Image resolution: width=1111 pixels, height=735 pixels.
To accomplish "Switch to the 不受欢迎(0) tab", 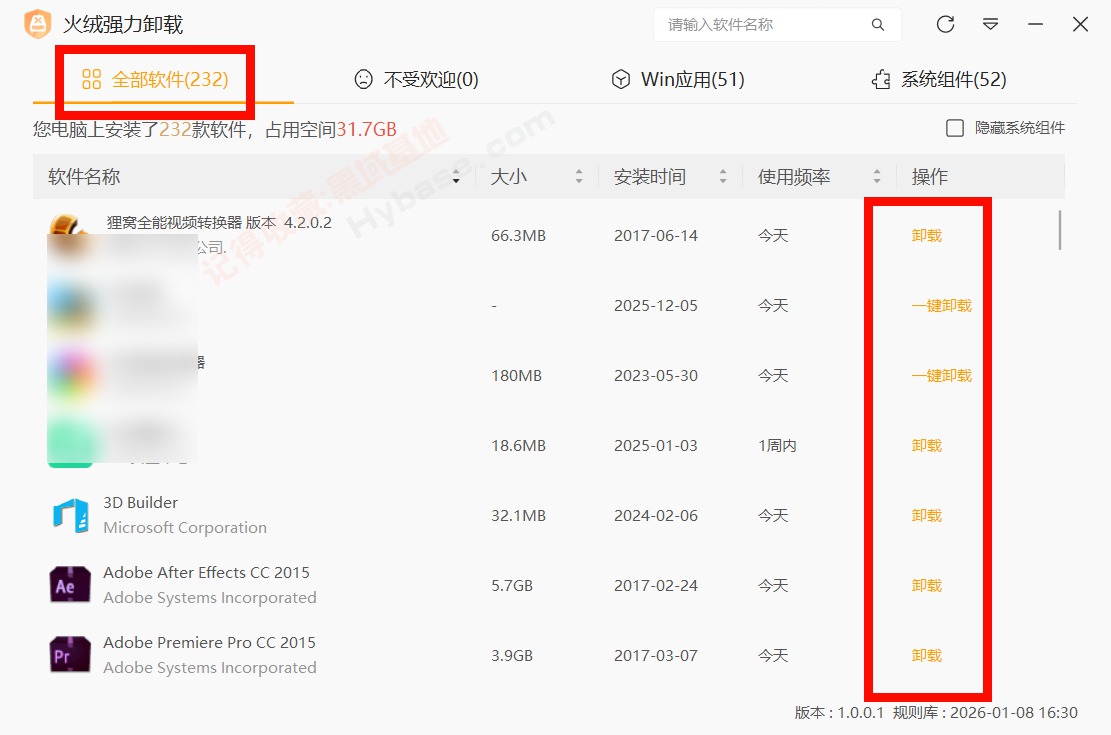I will [x=417, y=80].
